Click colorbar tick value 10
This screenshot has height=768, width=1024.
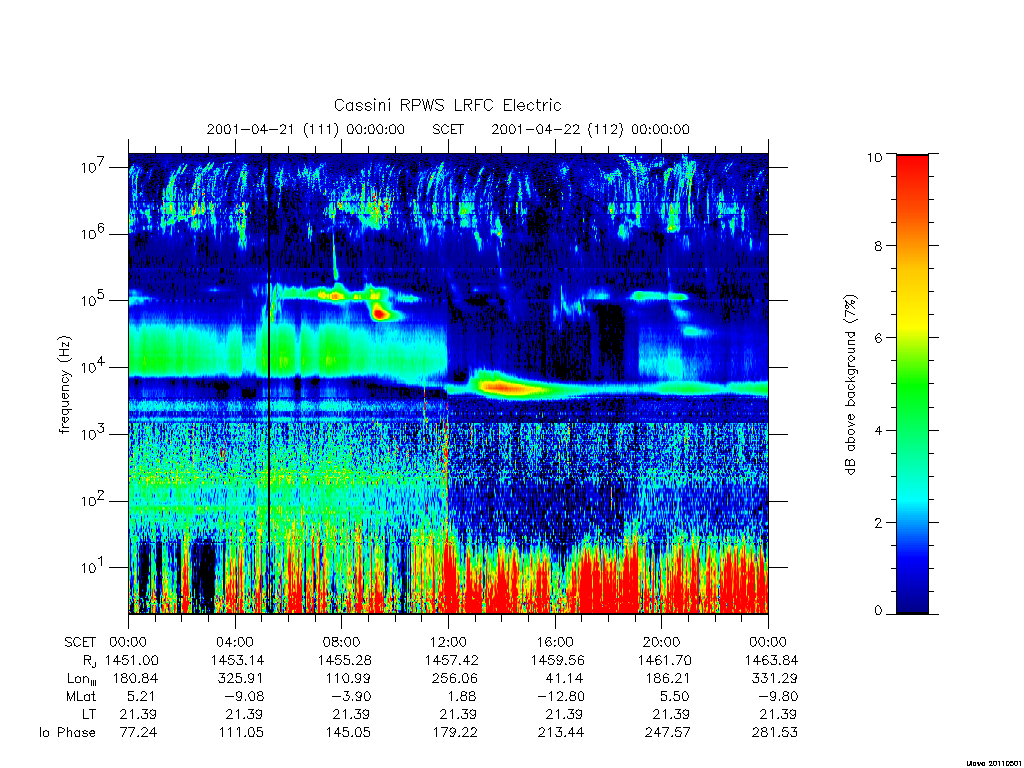click(874, 157)
